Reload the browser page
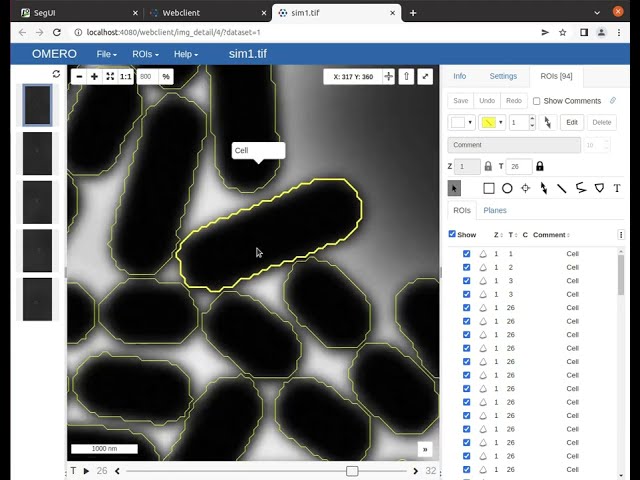Image resolution: width=640 pixels, height=480 pixels. [x=57, y=32]
